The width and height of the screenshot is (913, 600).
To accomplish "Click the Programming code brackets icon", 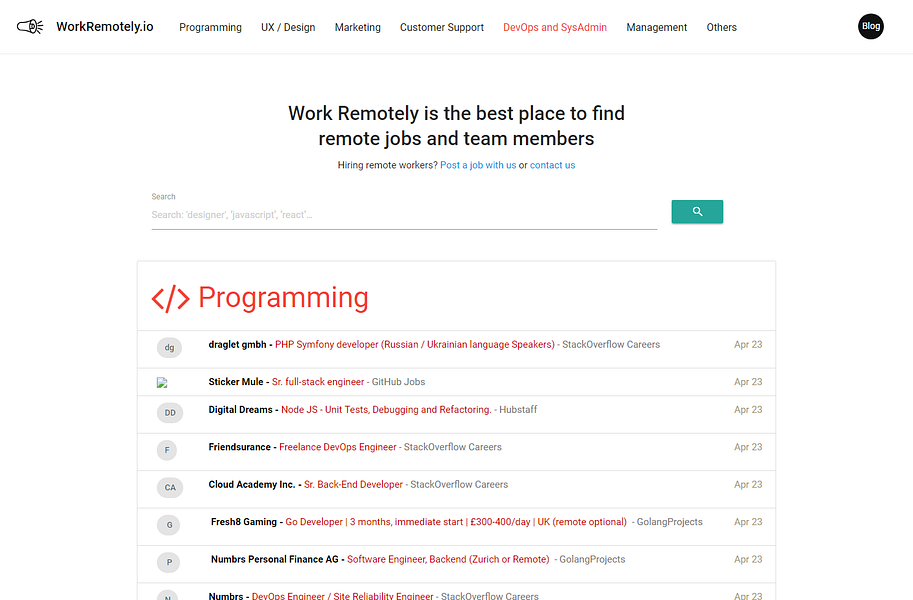I will [x=171, y=299].
